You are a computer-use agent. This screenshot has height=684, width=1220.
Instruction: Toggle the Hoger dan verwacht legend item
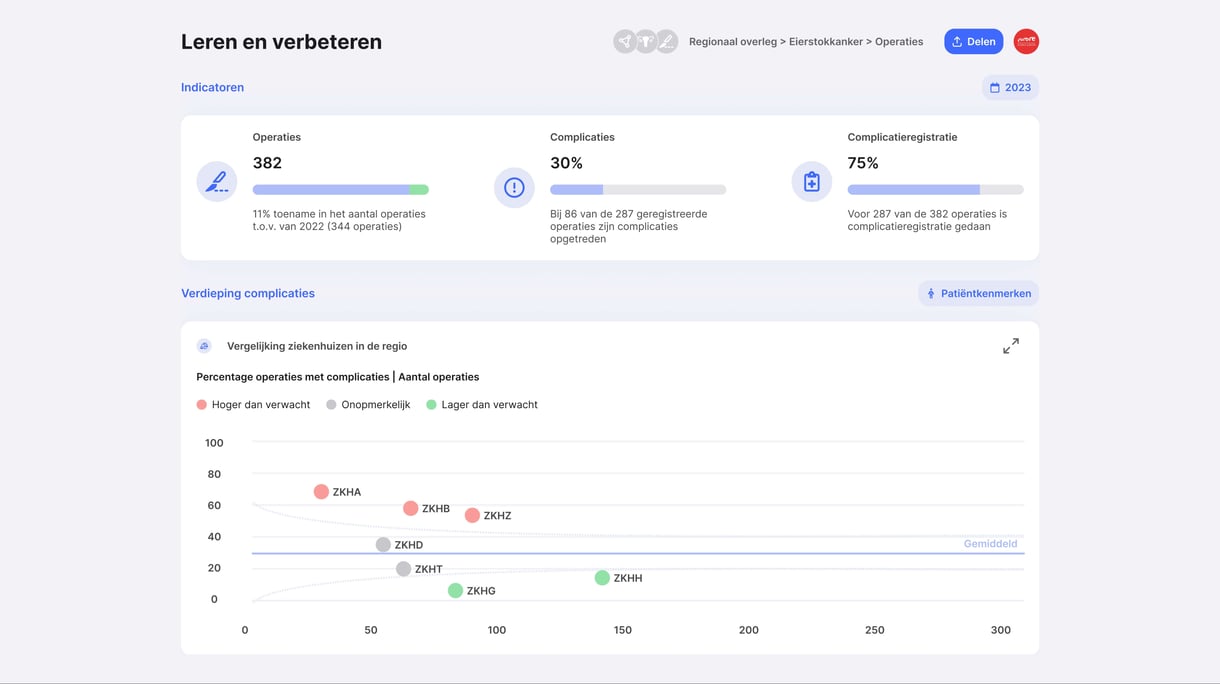click(255, 404)
